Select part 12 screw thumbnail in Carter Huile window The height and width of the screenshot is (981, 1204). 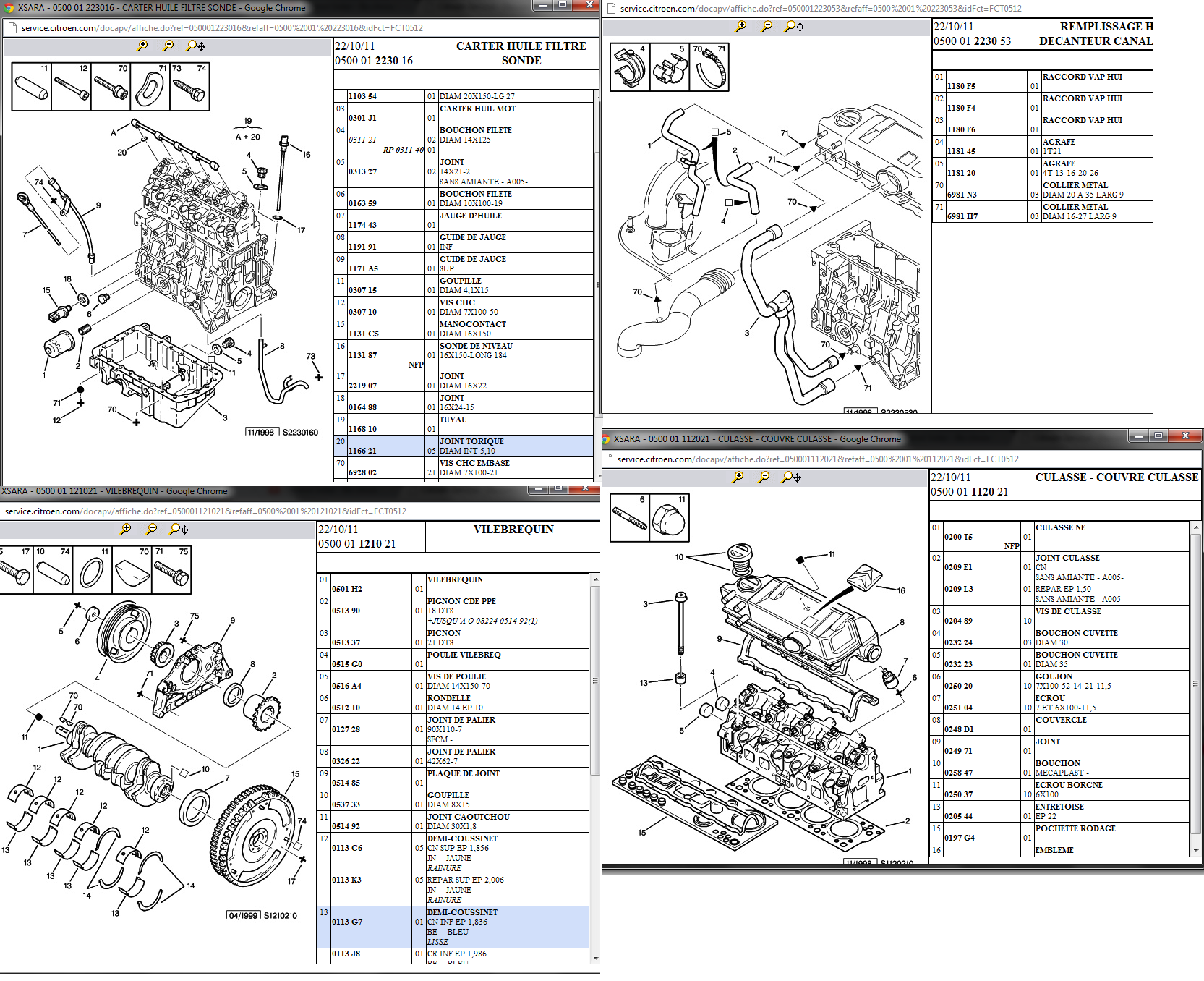click(72, 87)
